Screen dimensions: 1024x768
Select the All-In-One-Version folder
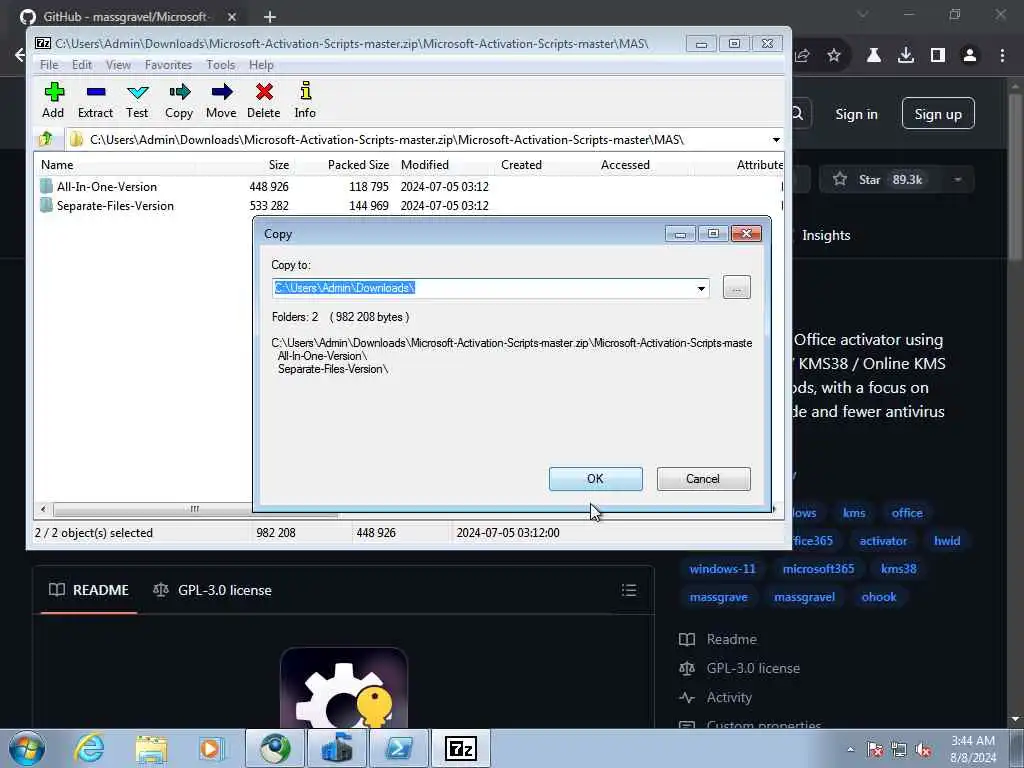click(106, 187)
